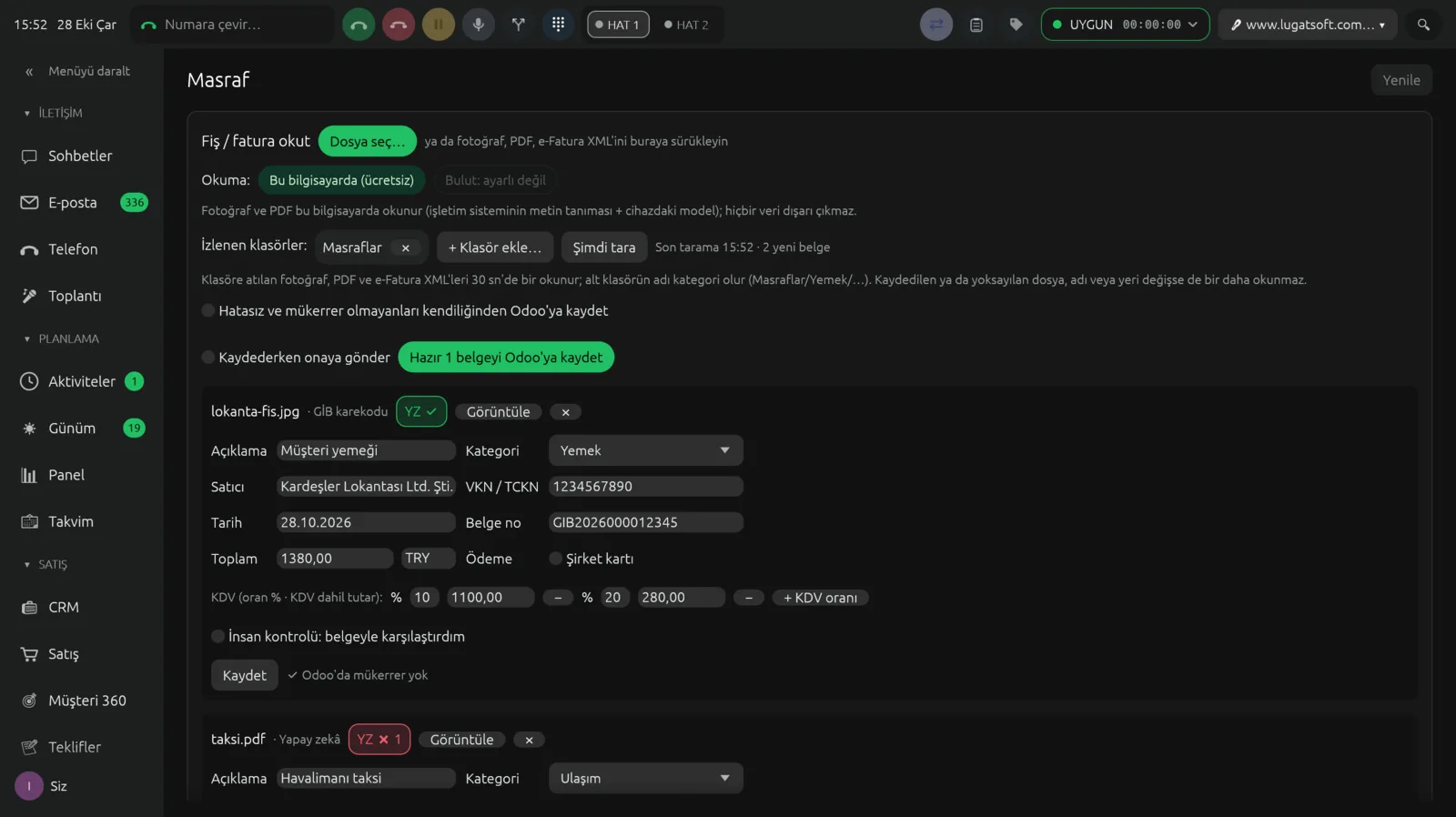Click Şimdi tara to scan now
This screenshot has width=1456, height=817.
click(604, 247)
